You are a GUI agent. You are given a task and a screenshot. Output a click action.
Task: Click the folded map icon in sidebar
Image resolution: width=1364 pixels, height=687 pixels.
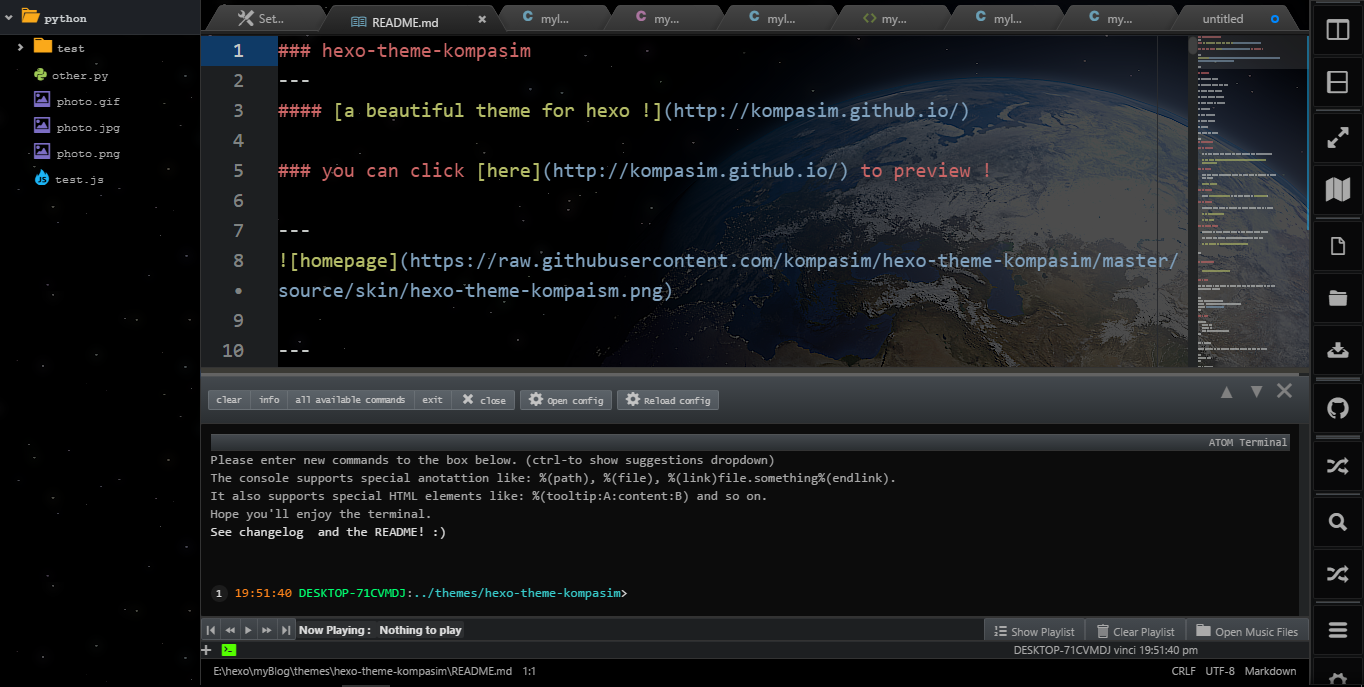click(1337, 189)
